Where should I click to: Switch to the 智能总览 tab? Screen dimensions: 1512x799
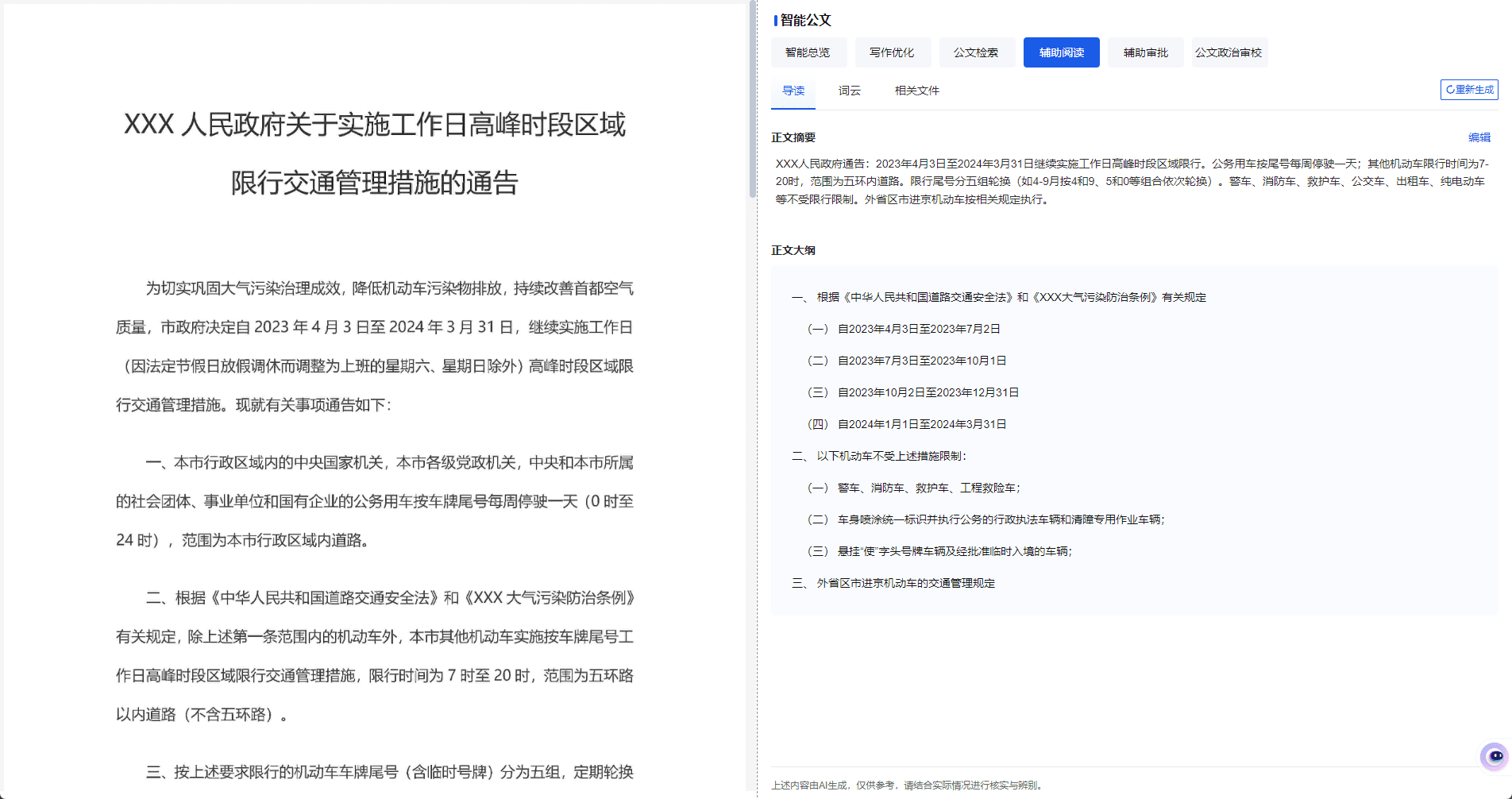[x=808, y=52]
